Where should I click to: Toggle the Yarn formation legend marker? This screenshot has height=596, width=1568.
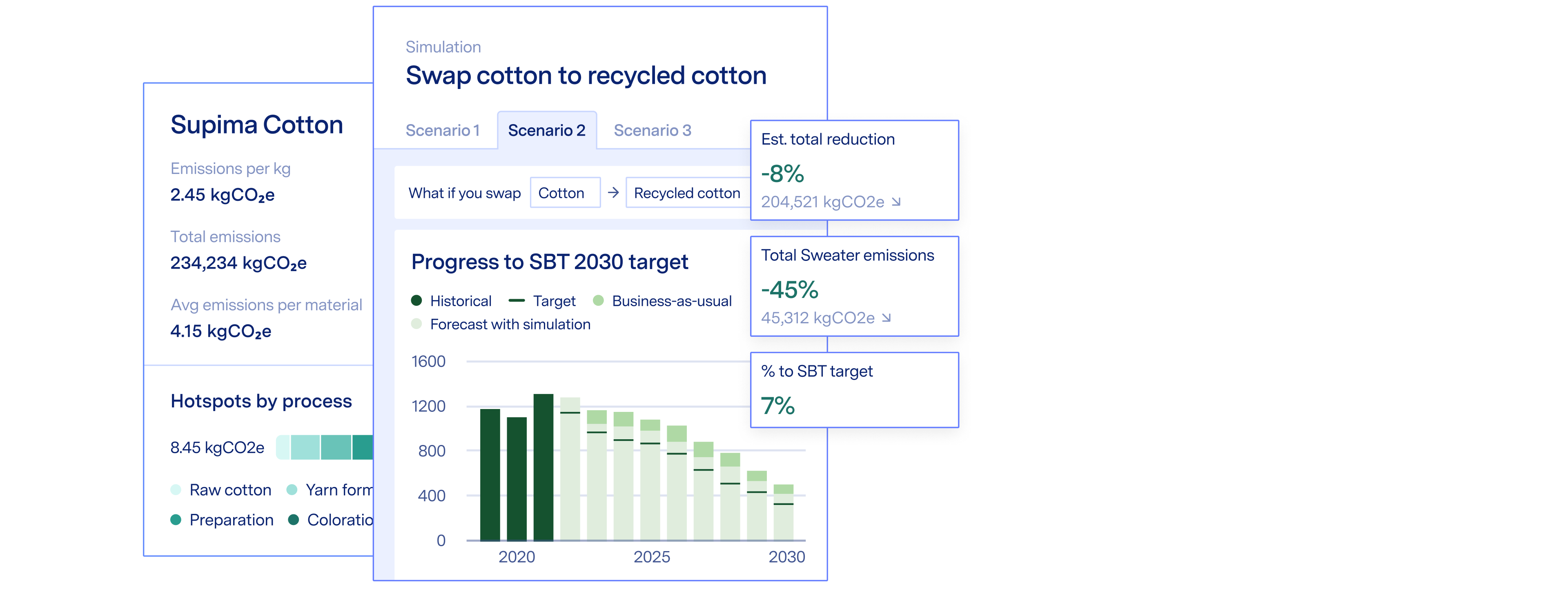pyautogui.click(x=292, y=489)
